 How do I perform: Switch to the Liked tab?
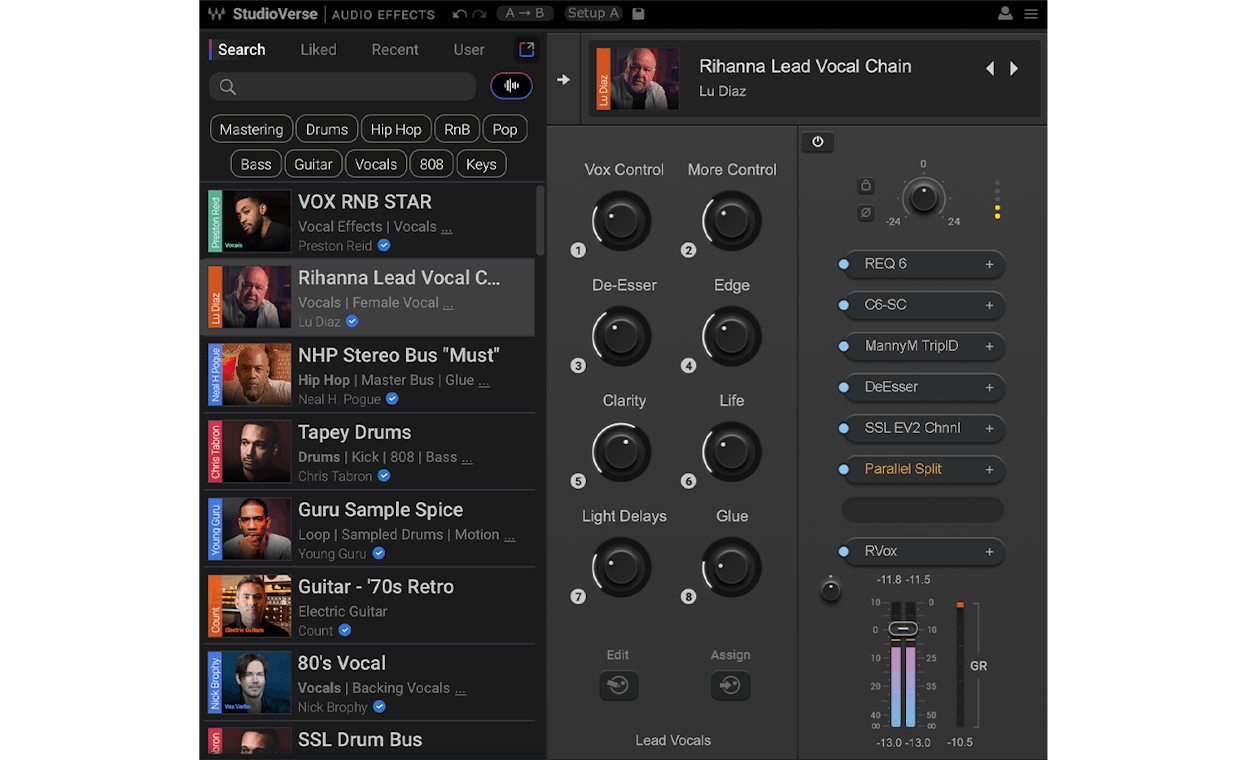[x=318, y=50]
